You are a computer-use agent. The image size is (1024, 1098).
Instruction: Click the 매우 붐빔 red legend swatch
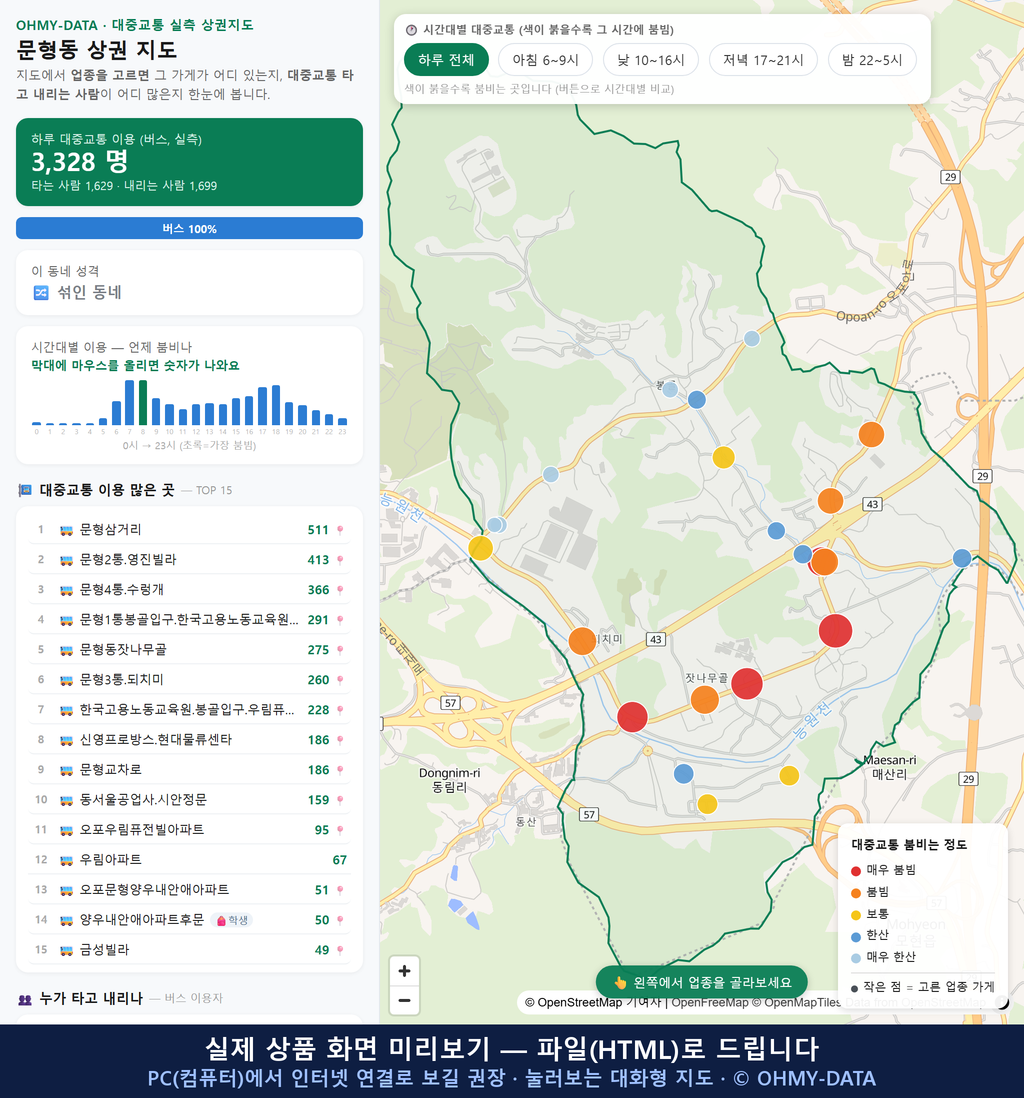pos(855,870)
